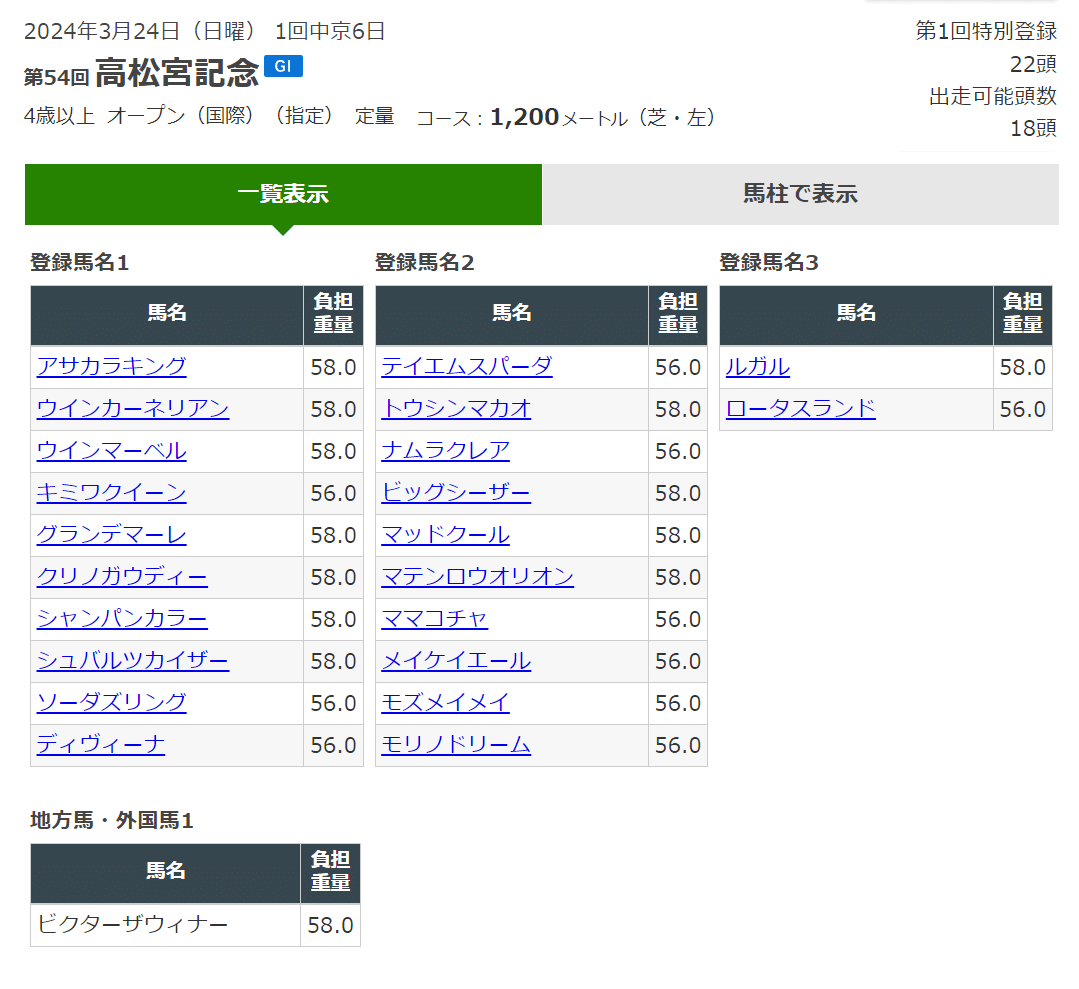Click the 馬名 header in 地方馬・外国馬1 table
Viewport: 1079px width, 989px height.
[166, 871]
